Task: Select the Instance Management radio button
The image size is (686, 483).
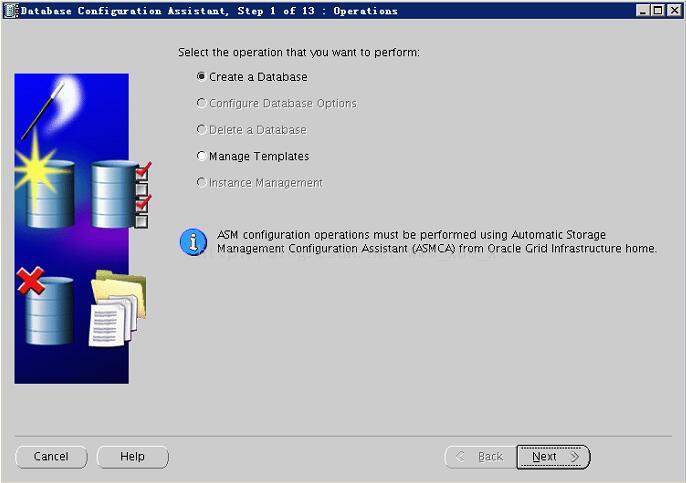Action: click(201, 182)
